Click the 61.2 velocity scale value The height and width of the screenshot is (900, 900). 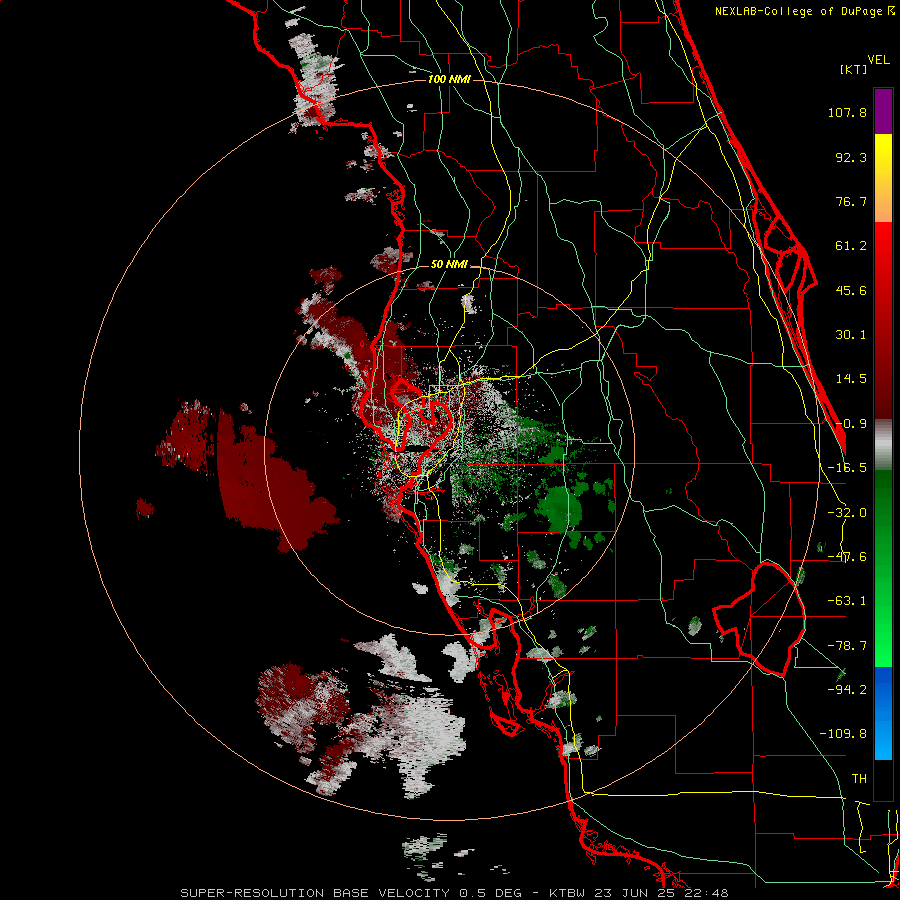coord(851,246)
